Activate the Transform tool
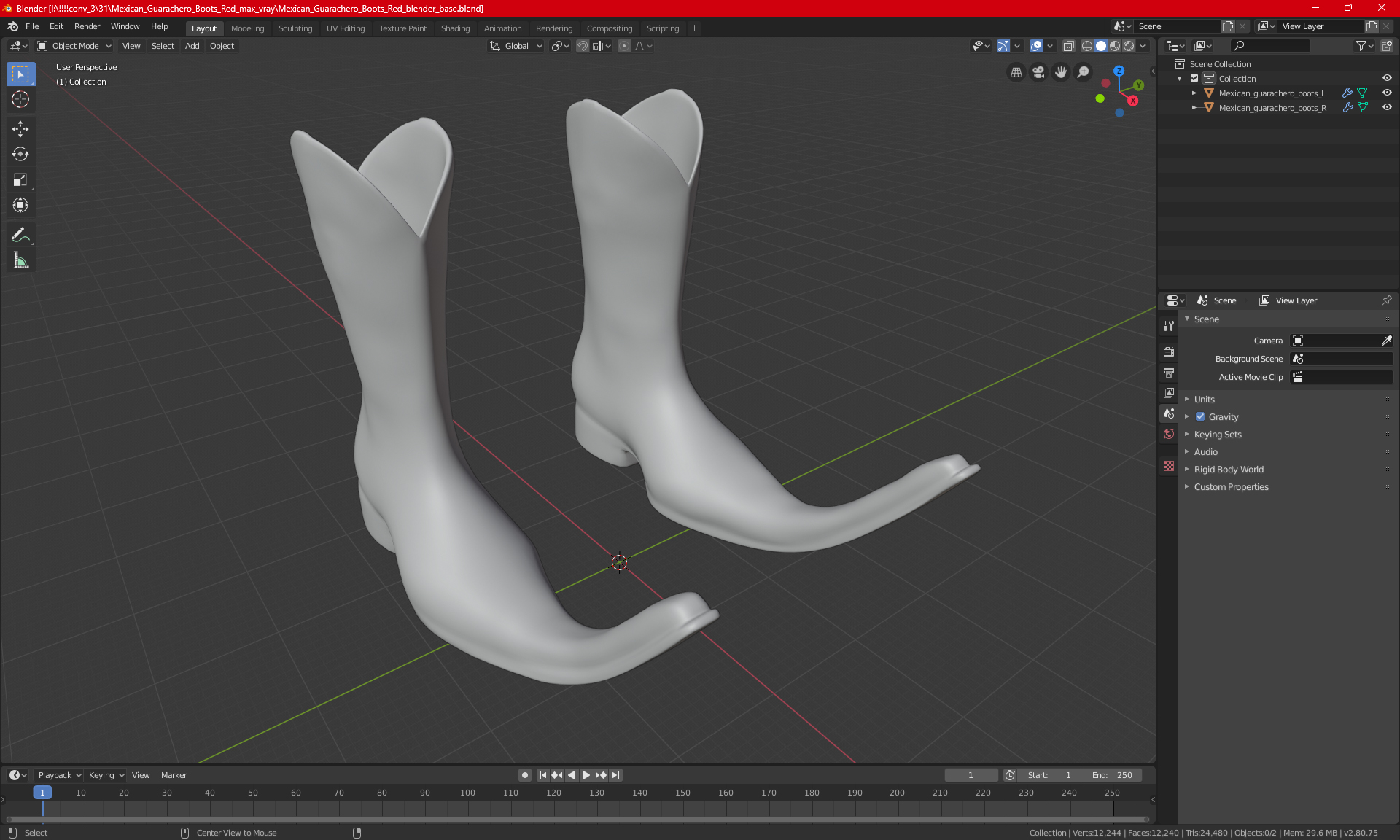The image size is (1400, 840). (x=20, y=205)
